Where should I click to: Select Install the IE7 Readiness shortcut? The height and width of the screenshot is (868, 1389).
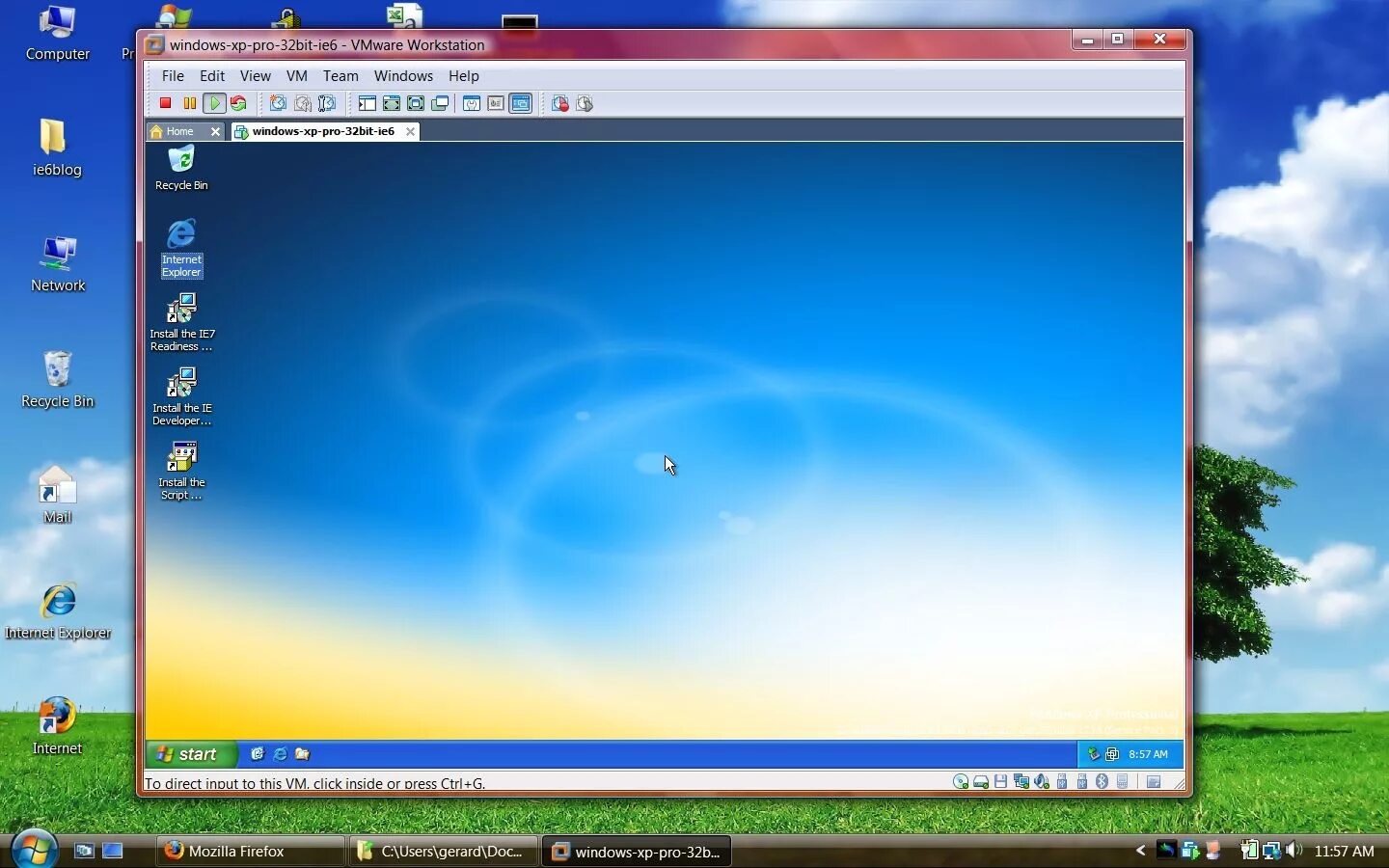point(181,322)
